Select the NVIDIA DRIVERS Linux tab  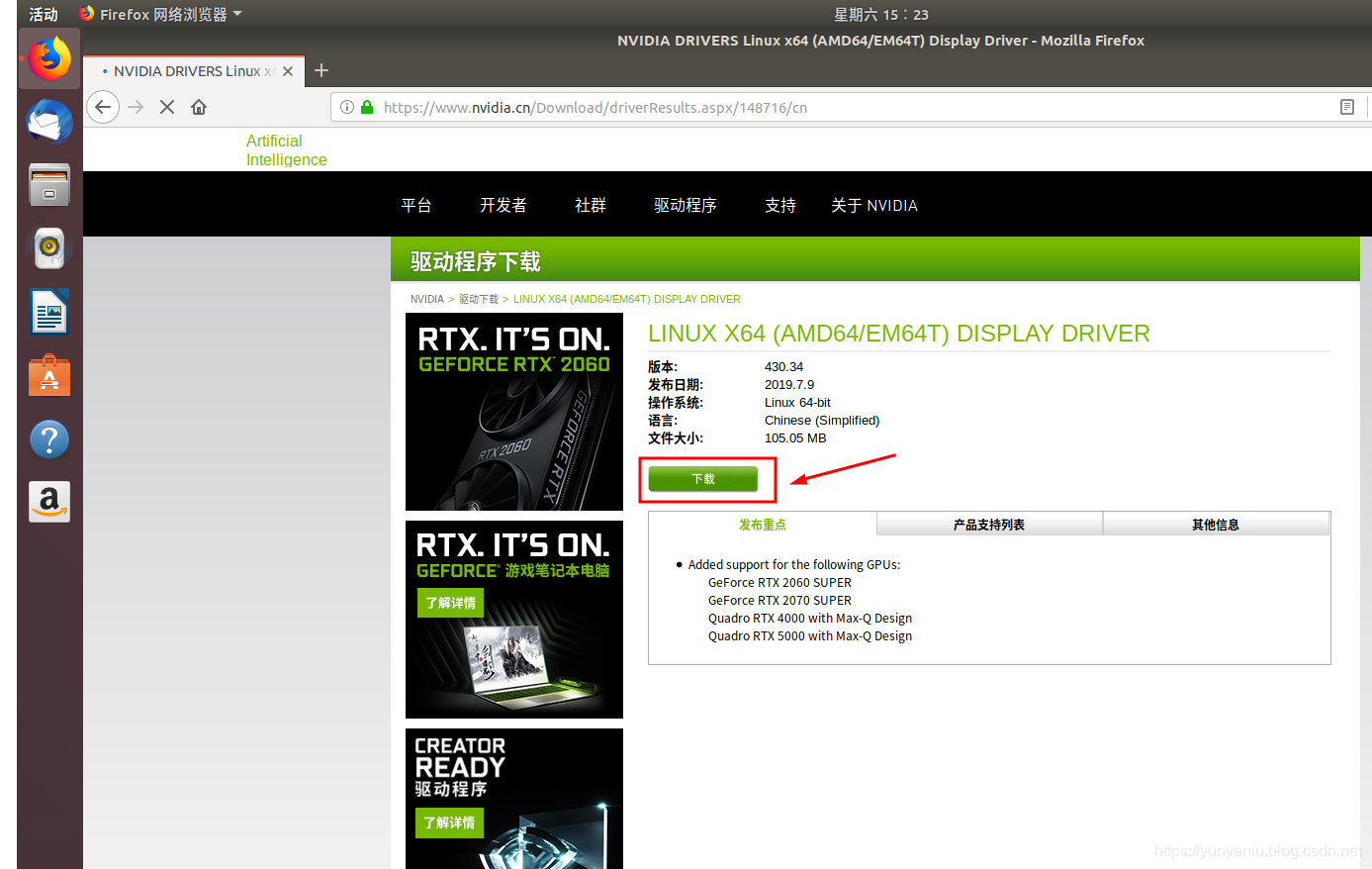pyautogui.click(x=192, y=71)
